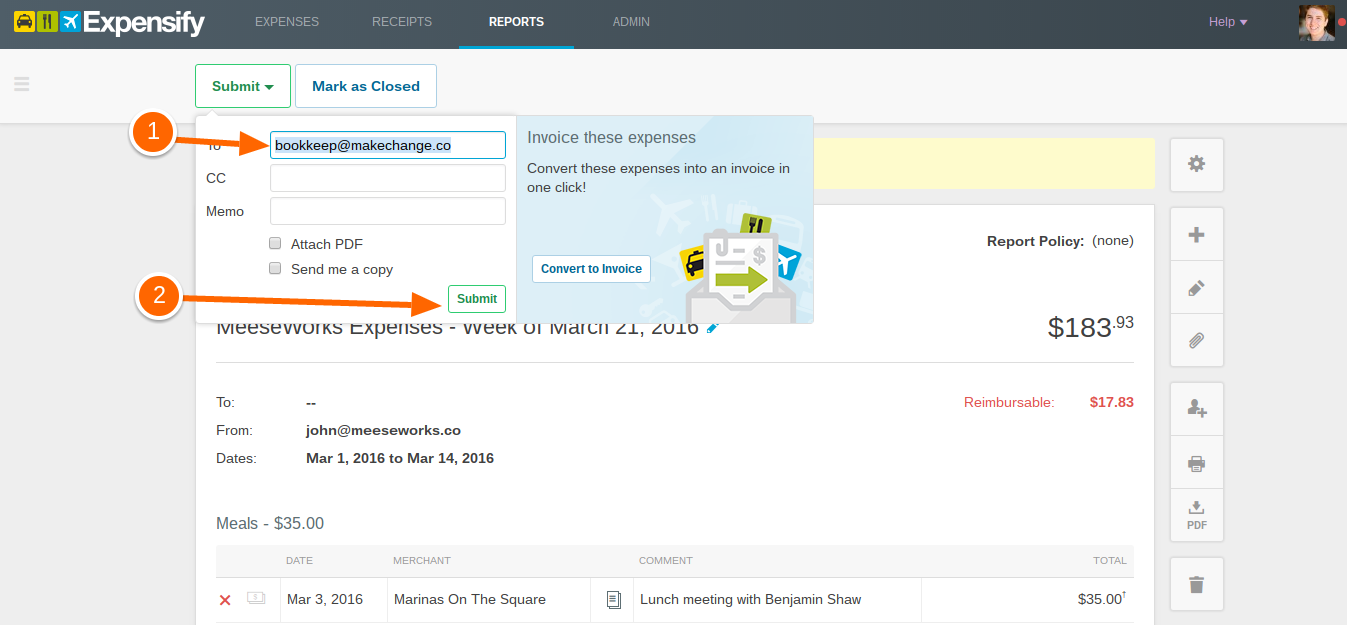
Task: Check the Send me a copy option
Action: click(275, 268)
